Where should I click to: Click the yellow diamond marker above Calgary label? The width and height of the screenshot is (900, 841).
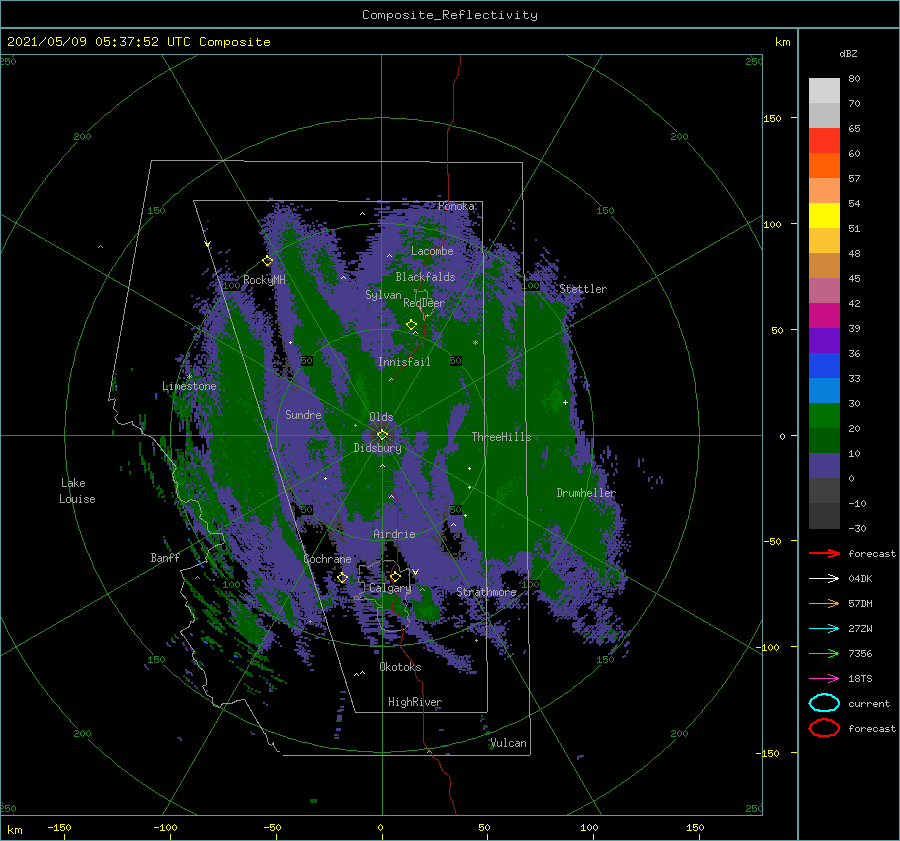pos(395,576)
